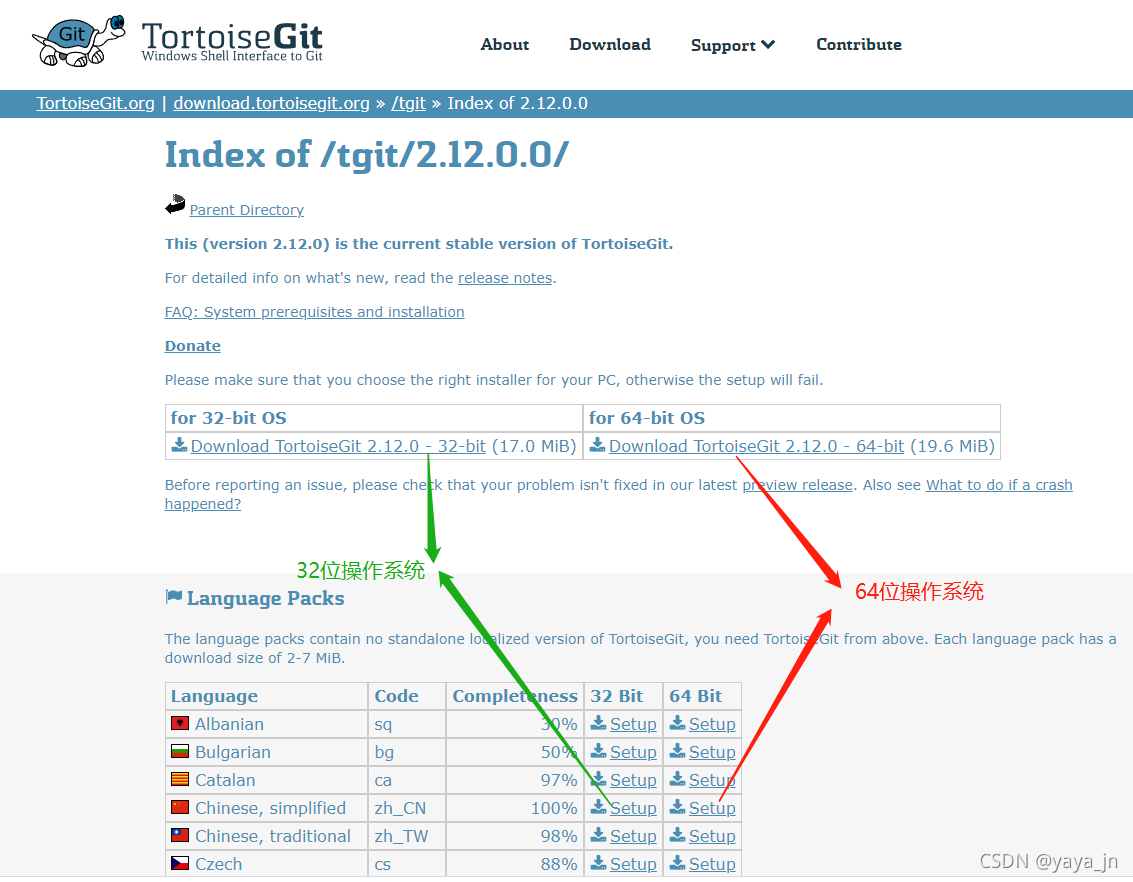Click download icon for Chinese traditional 64 Bit
This screenshot has height=882, width=1133.
677,835
